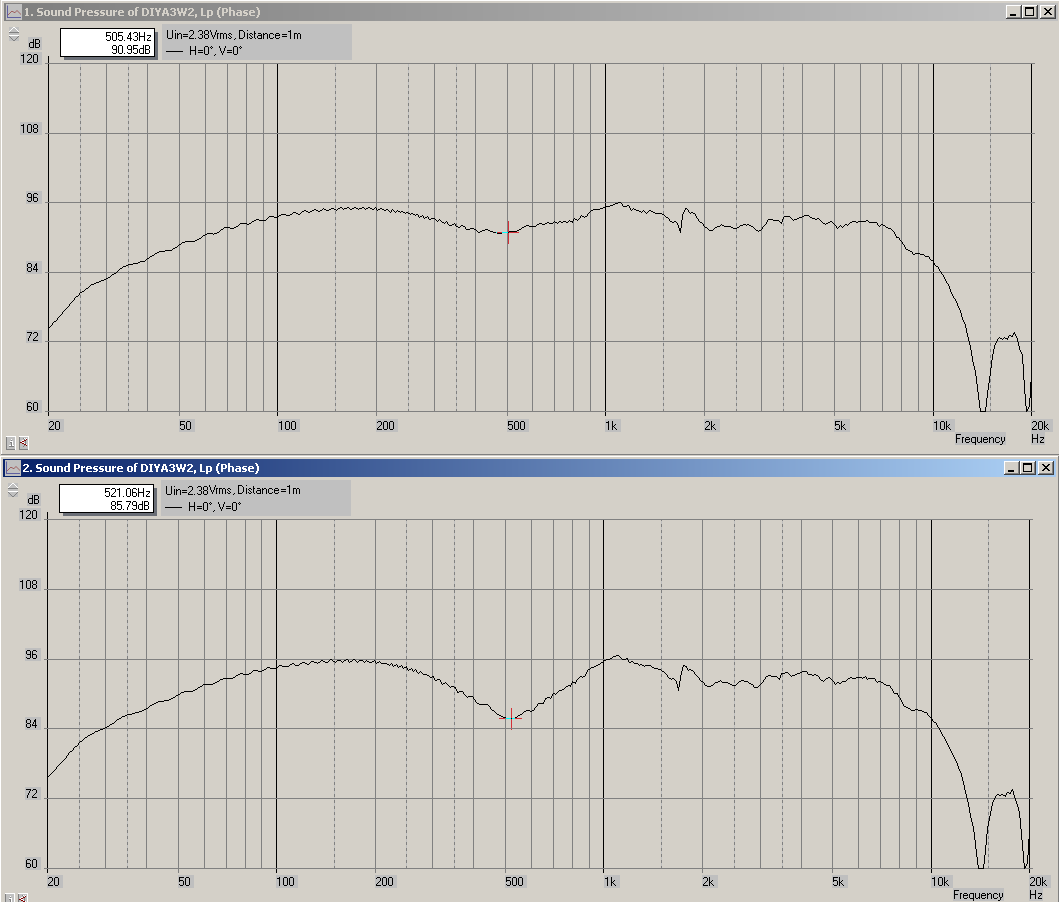Screen dimensions: 1059x902
Task: Open window 2 system menu icon
Action: pos(12,468)
